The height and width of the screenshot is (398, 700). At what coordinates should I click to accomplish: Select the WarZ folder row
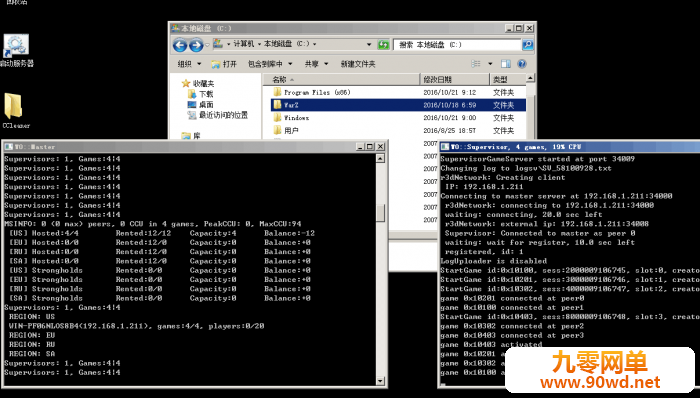coord(398,105)
